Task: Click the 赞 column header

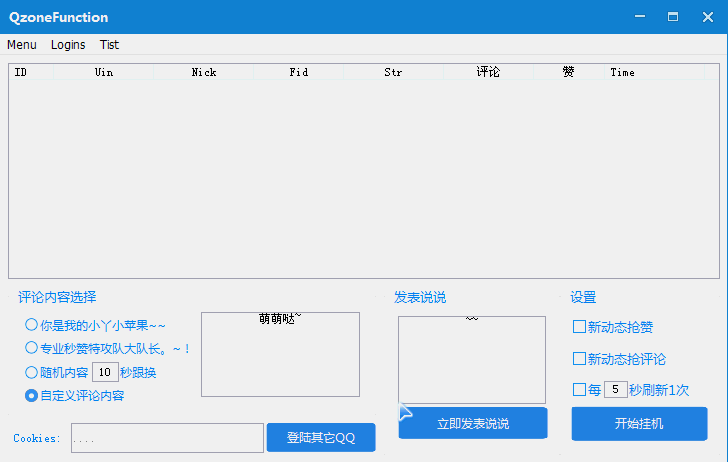Action: click(568, 72)
